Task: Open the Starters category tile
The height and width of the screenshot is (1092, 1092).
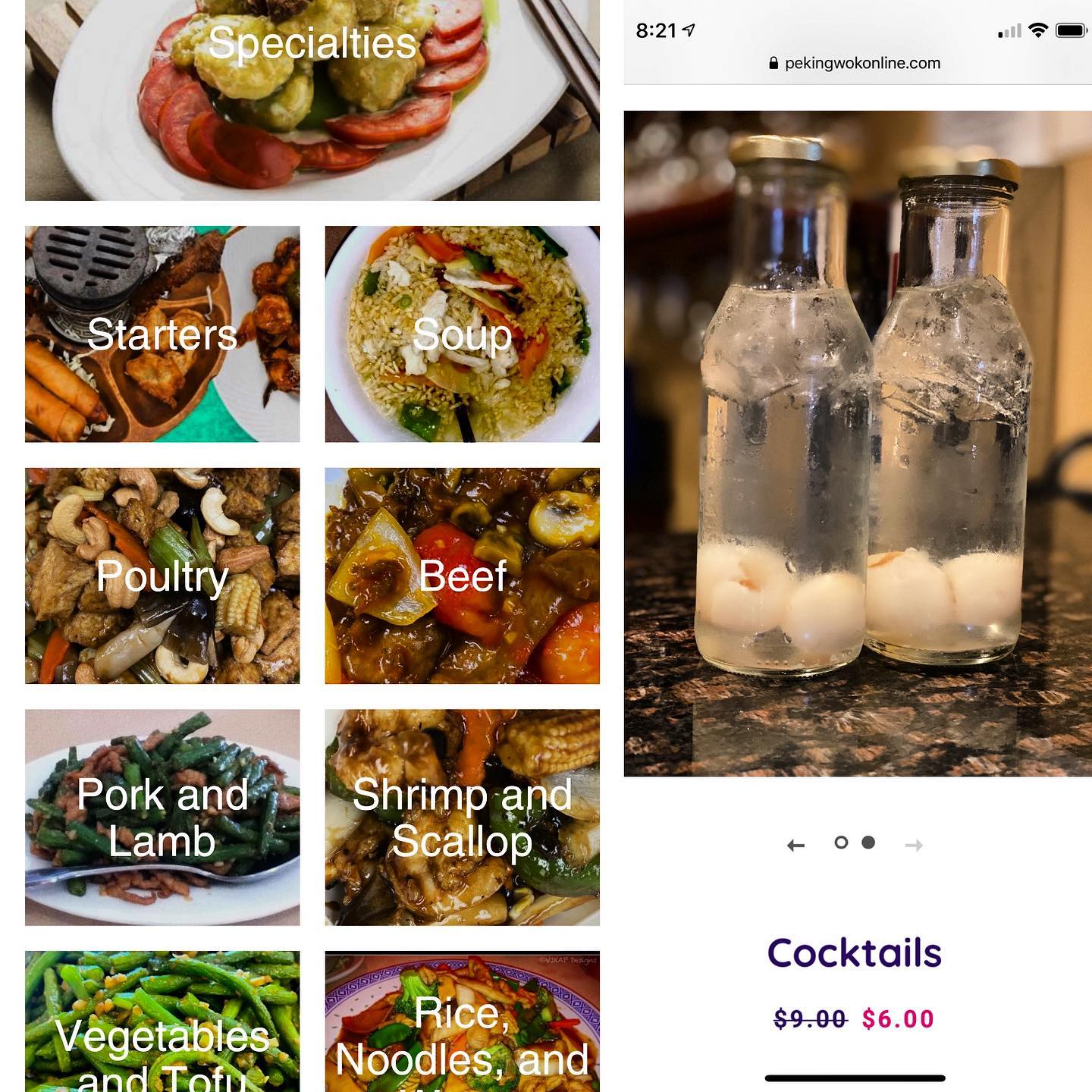Action: click(162, 334)
